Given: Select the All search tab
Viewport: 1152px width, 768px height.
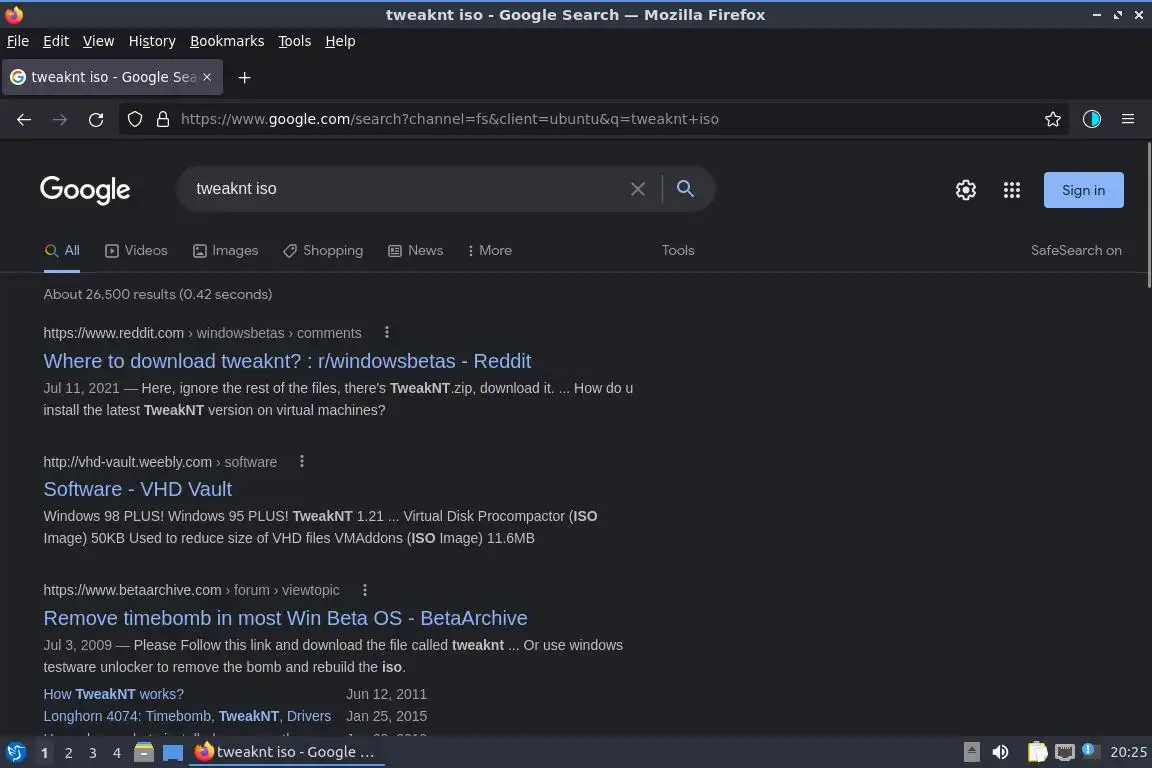Looking at the screenshot, I should (x=62, y=251).
